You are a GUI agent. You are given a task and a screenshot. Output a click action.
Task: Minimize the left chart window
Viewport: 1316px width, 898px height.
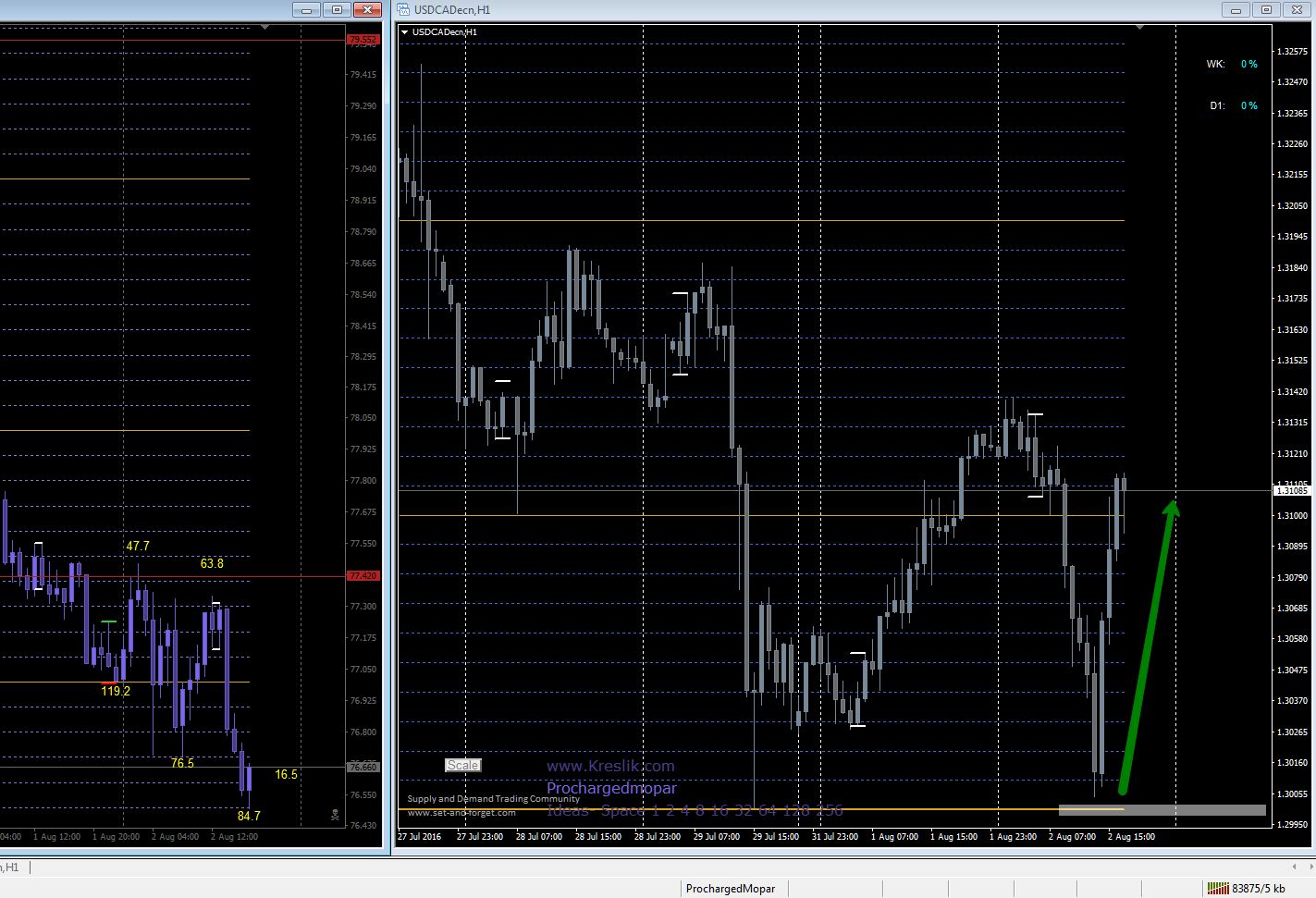pyautogui.click(x=306, y=10)
